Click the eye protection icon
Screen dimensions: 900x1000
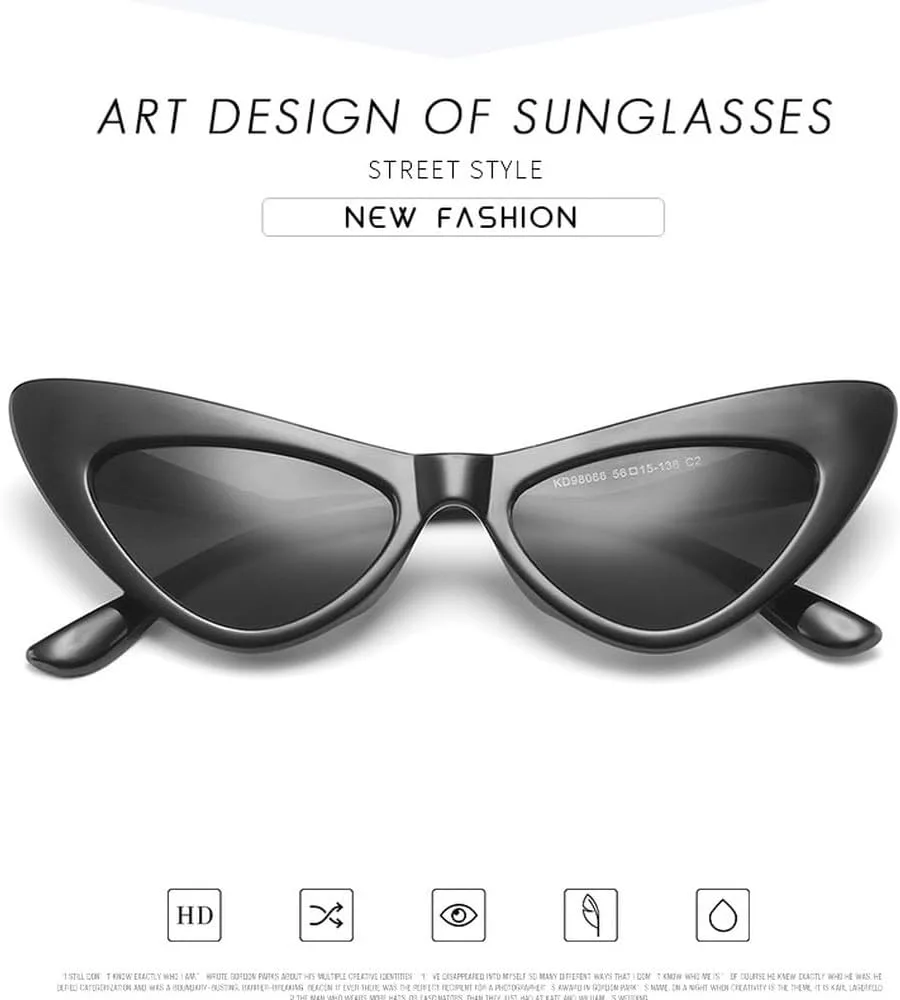(458, 915)
